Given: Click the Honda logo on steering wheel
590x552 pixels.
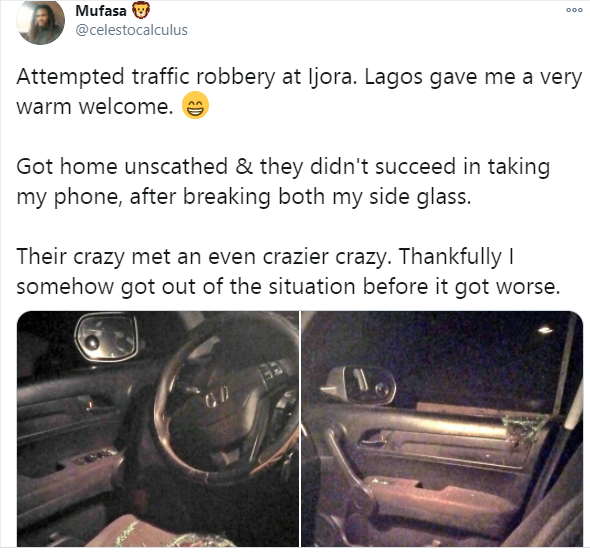Looking at the screenshot, I should pos(216,397).
